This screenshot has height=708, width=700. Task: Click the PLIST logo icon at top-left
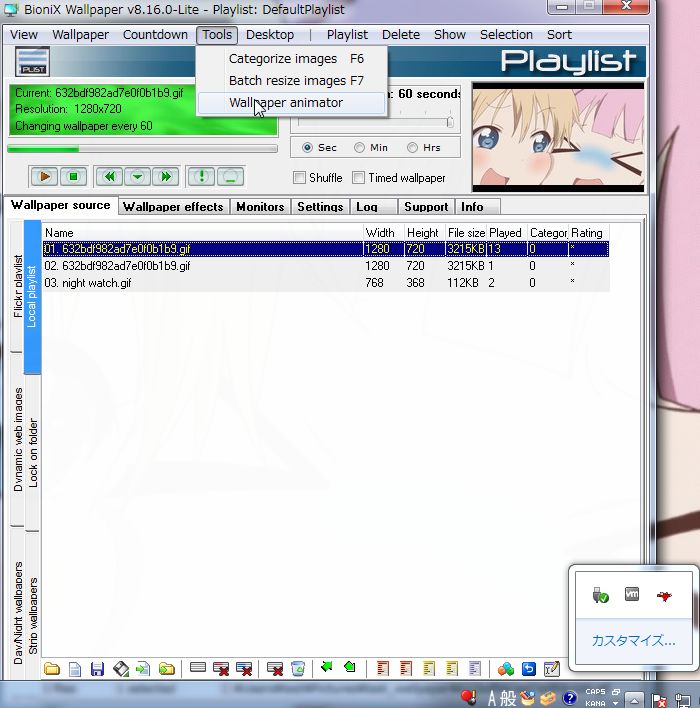coord(33,61)
